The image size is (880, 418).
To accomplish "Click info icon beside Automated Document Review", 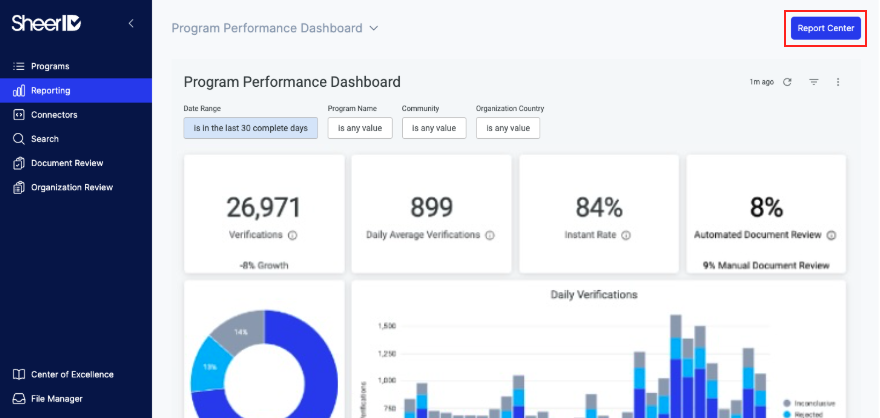I will [x=831, y=236].
